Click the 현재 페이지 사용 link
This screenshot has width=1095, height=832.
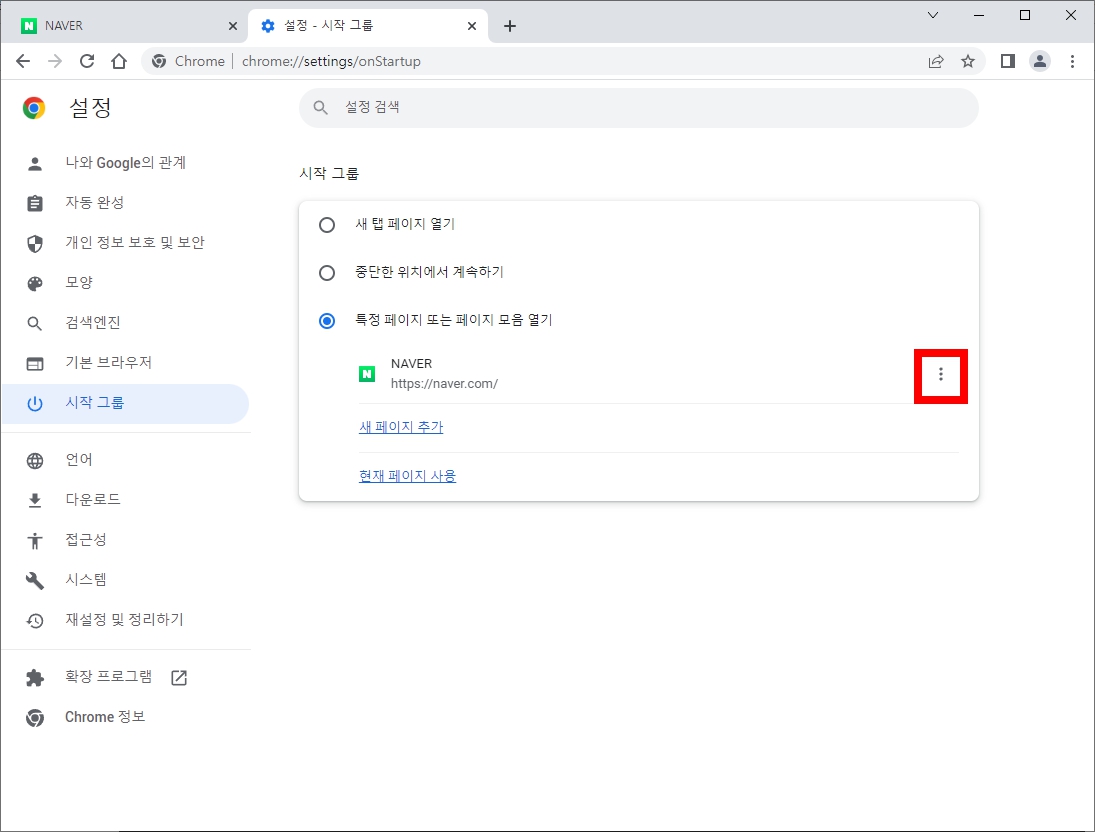407,475
